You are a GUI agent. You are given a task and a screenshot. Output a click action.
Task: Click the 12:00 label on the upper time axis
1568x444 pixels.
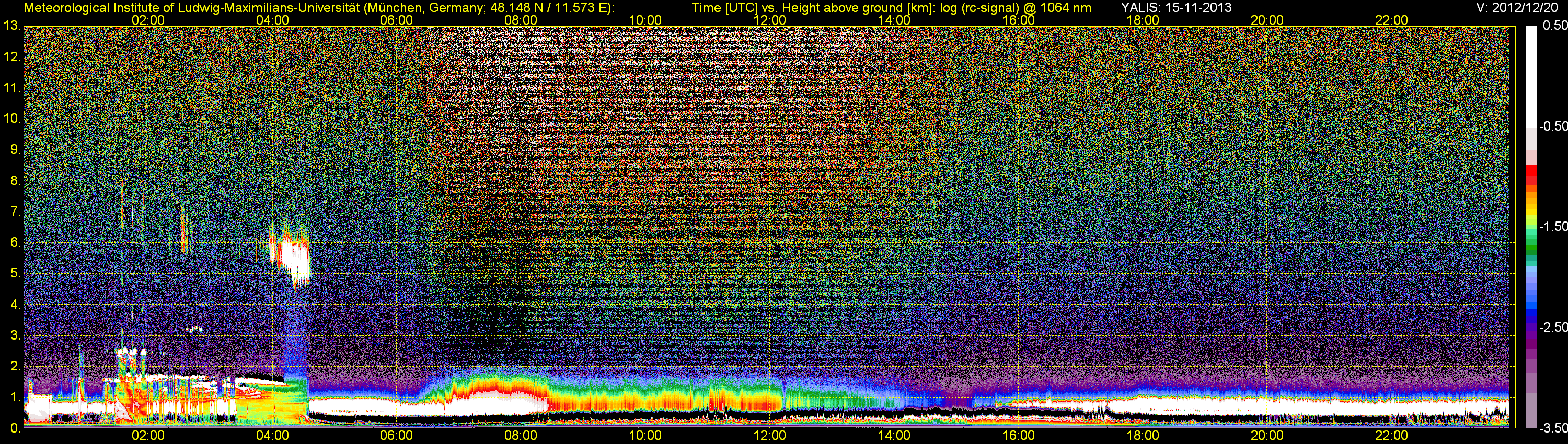click(x=769, y=20)
